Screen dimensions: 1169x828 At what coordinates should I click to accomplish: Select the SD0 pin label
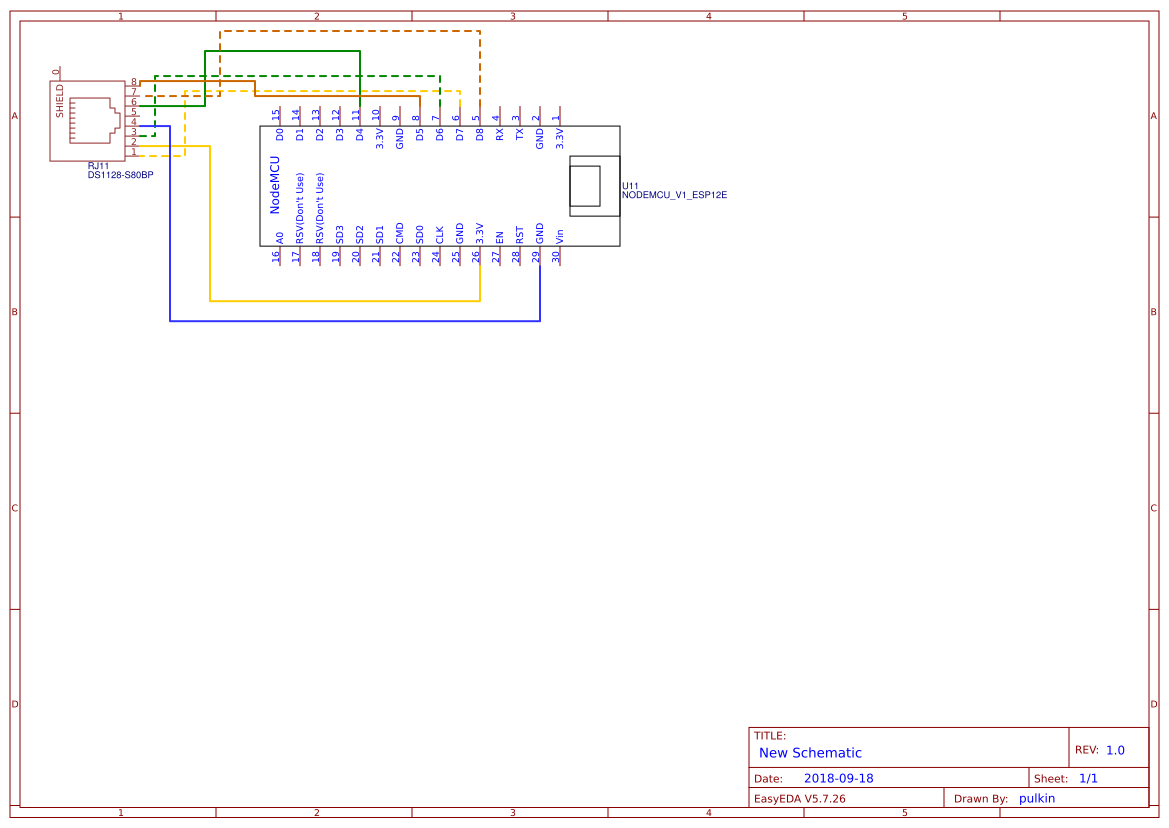pyautogui.click(x=420, y=235)
